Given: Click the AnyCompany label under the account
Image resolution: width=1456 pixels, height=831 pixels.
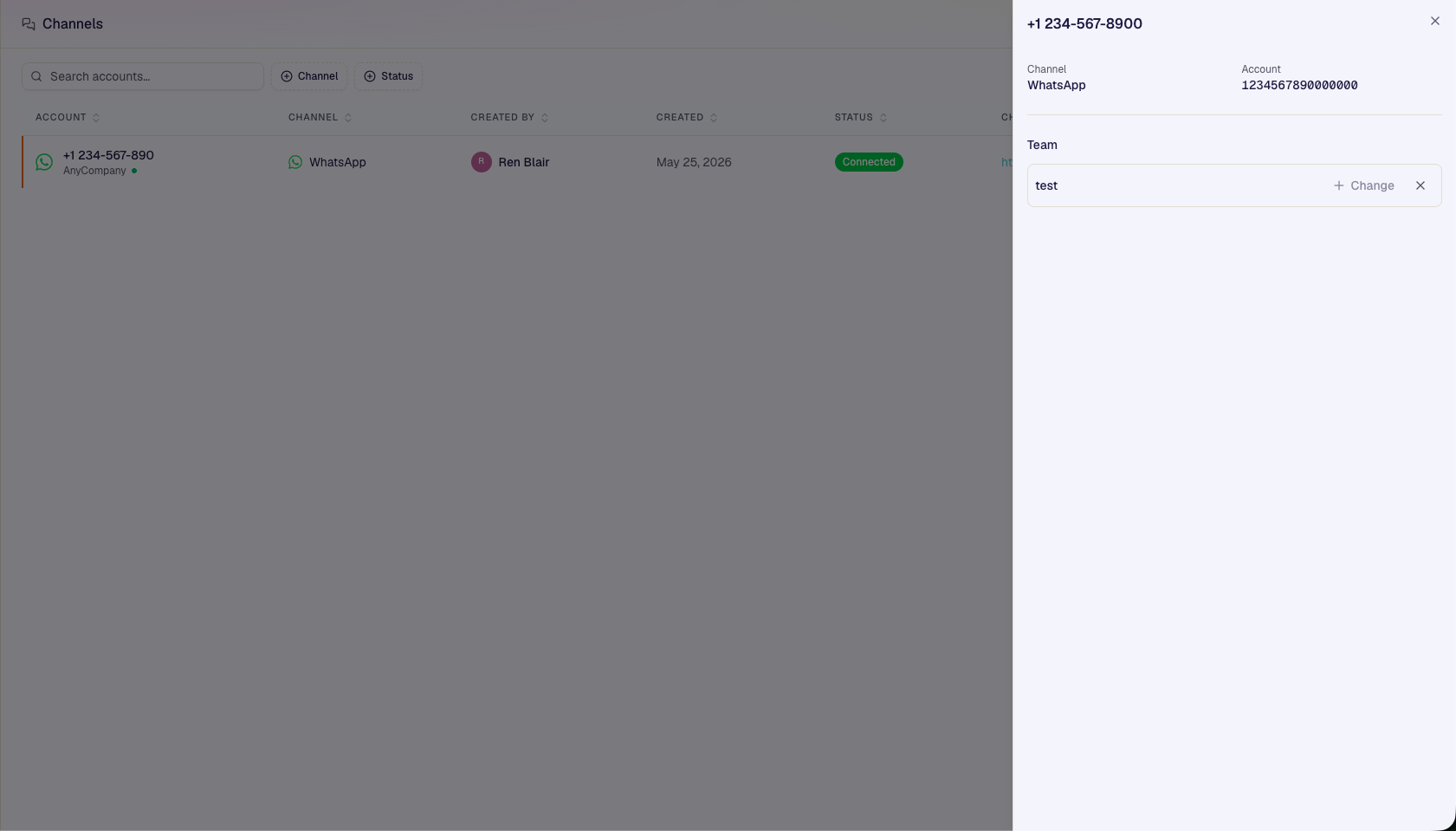Looking at the screenshot, I should click(94, 171).
